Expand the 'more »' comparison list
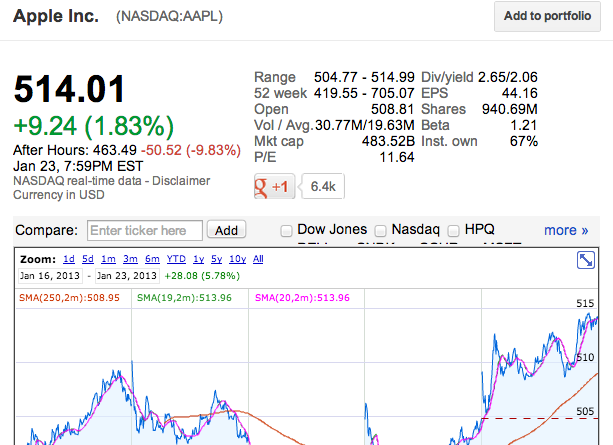 (566, 230)
